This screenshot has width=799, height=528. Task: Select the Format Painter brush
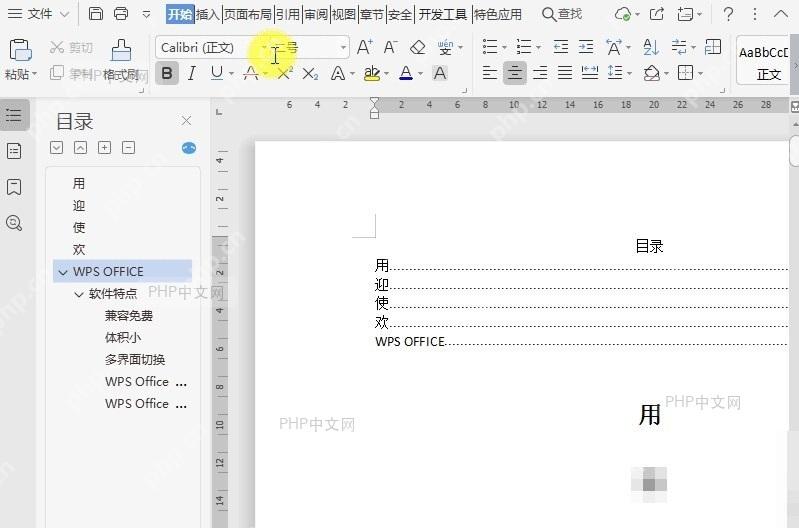coord(121,50)
